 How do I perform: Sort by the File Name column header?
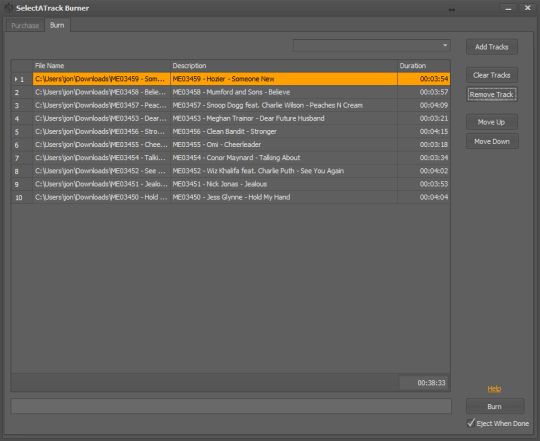(101, 66)
